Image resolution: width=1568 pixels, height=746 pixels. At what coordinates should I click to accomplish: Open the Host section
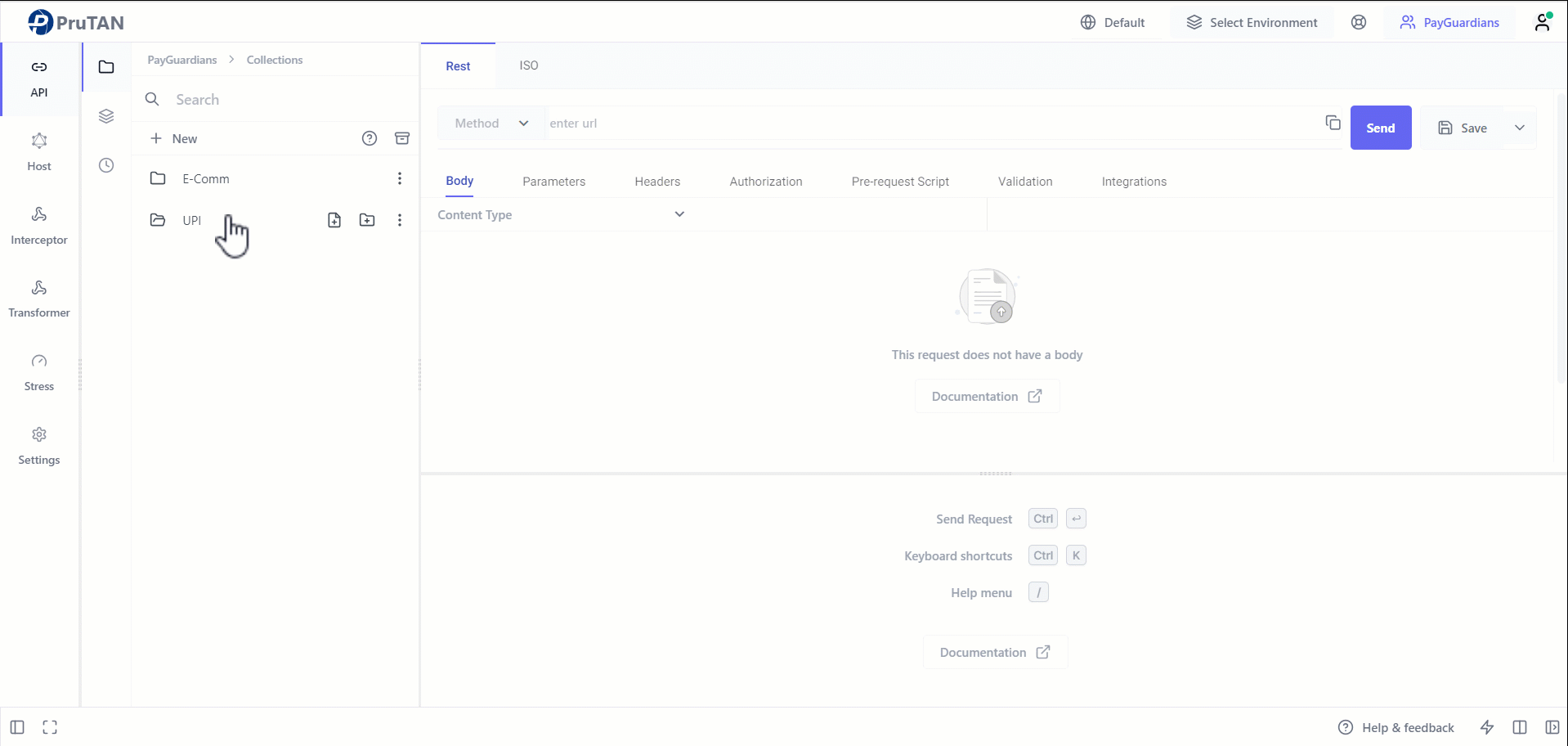pos(39,152)
